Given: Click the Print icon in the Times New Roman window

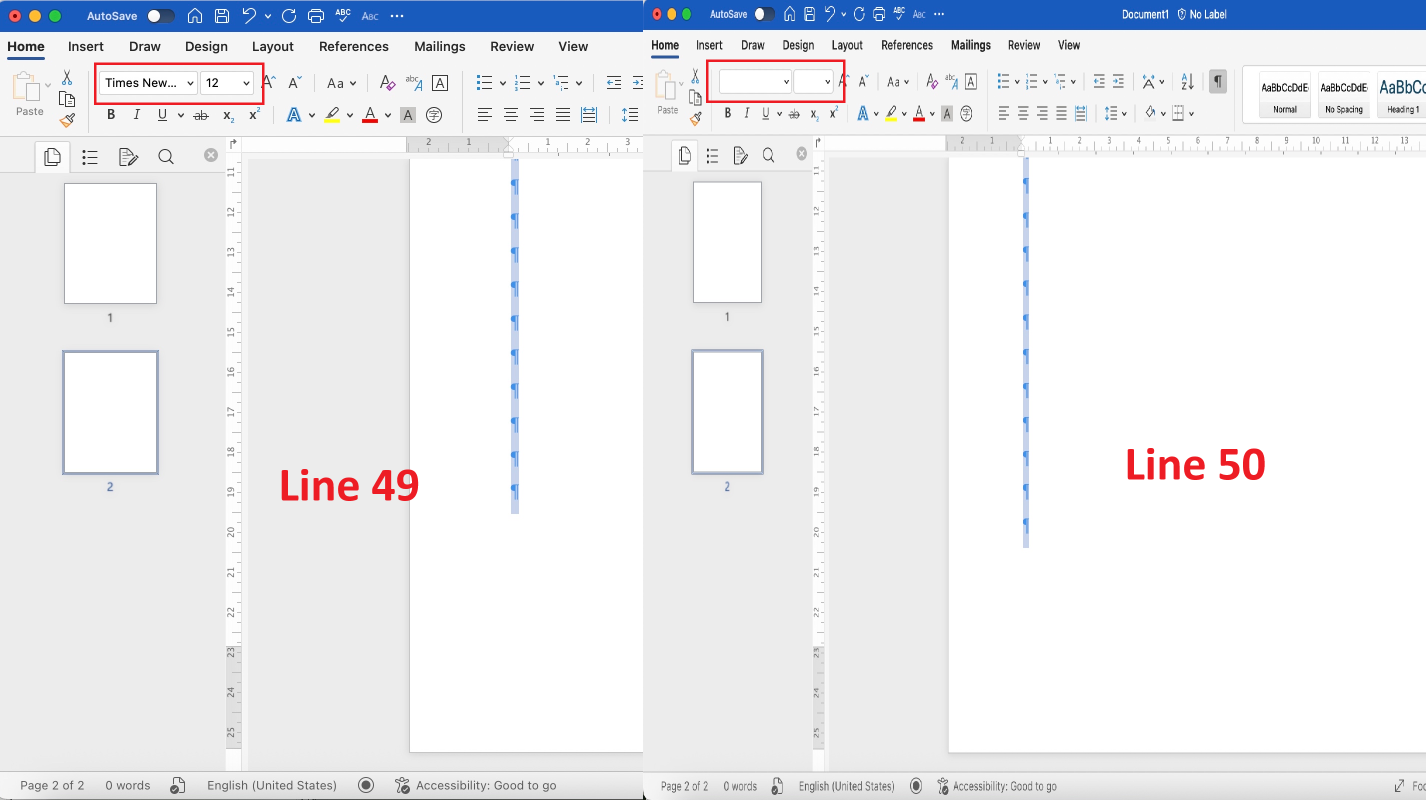Looking at the screenshot, I should [316, 16].
